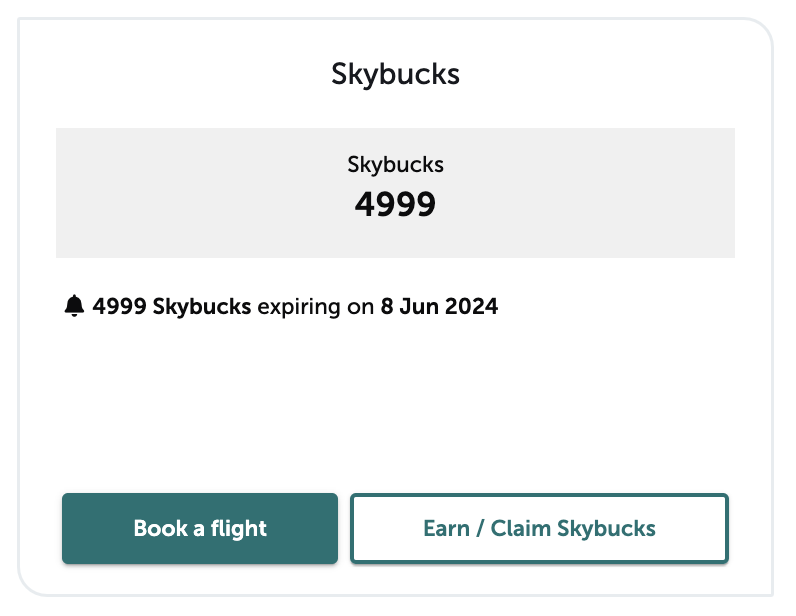Click the word 'Earn' on the outlined button
The width and height of the screenshot is (796, 616).
coord(447,529)
